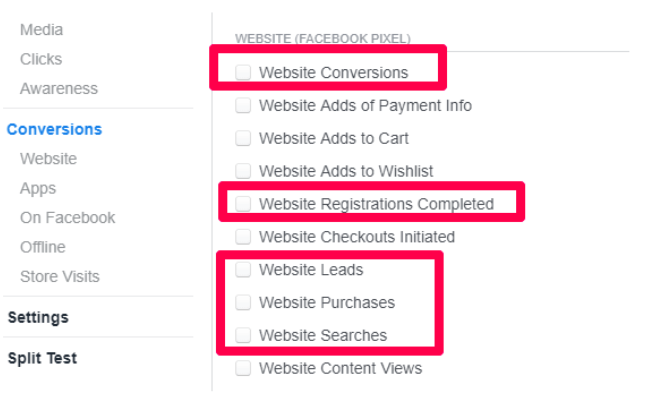
Task: Check the Website Purchases box
Action: pyautogui.click(x=243, y=302)
